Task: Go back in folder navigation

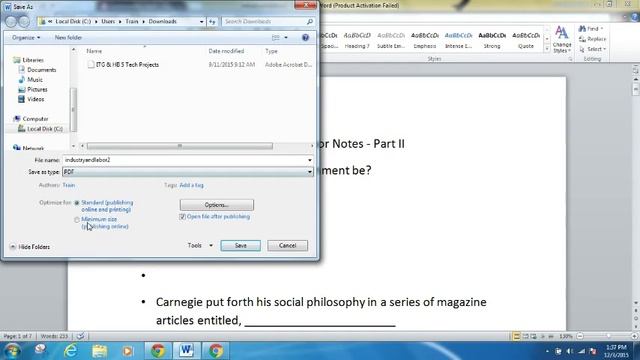Action: click(x=11, y=21)
